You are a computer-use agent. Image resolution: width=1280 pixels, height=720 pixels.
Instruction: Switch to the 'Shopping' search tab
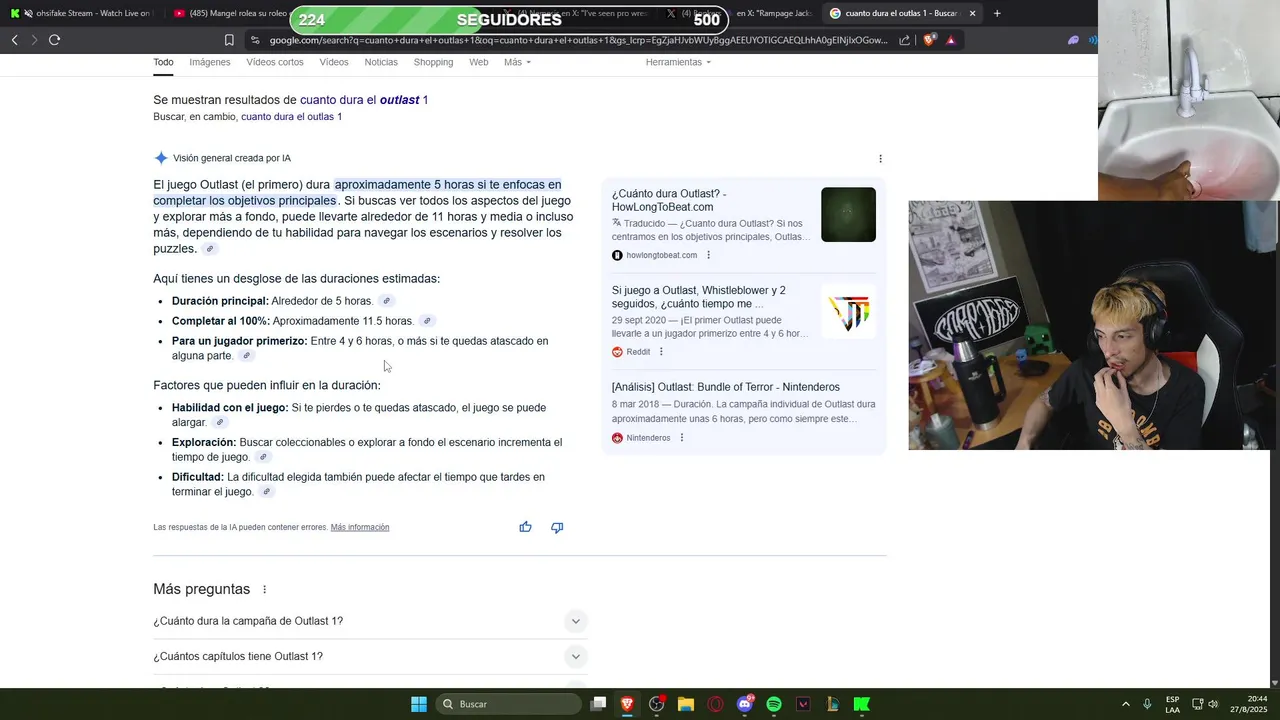pyautogui.click(x=433, y=62)
